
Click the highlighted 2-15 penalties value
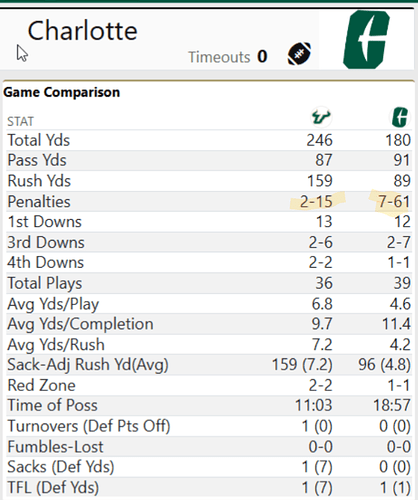pyautogui.click(x=316, y=202)
